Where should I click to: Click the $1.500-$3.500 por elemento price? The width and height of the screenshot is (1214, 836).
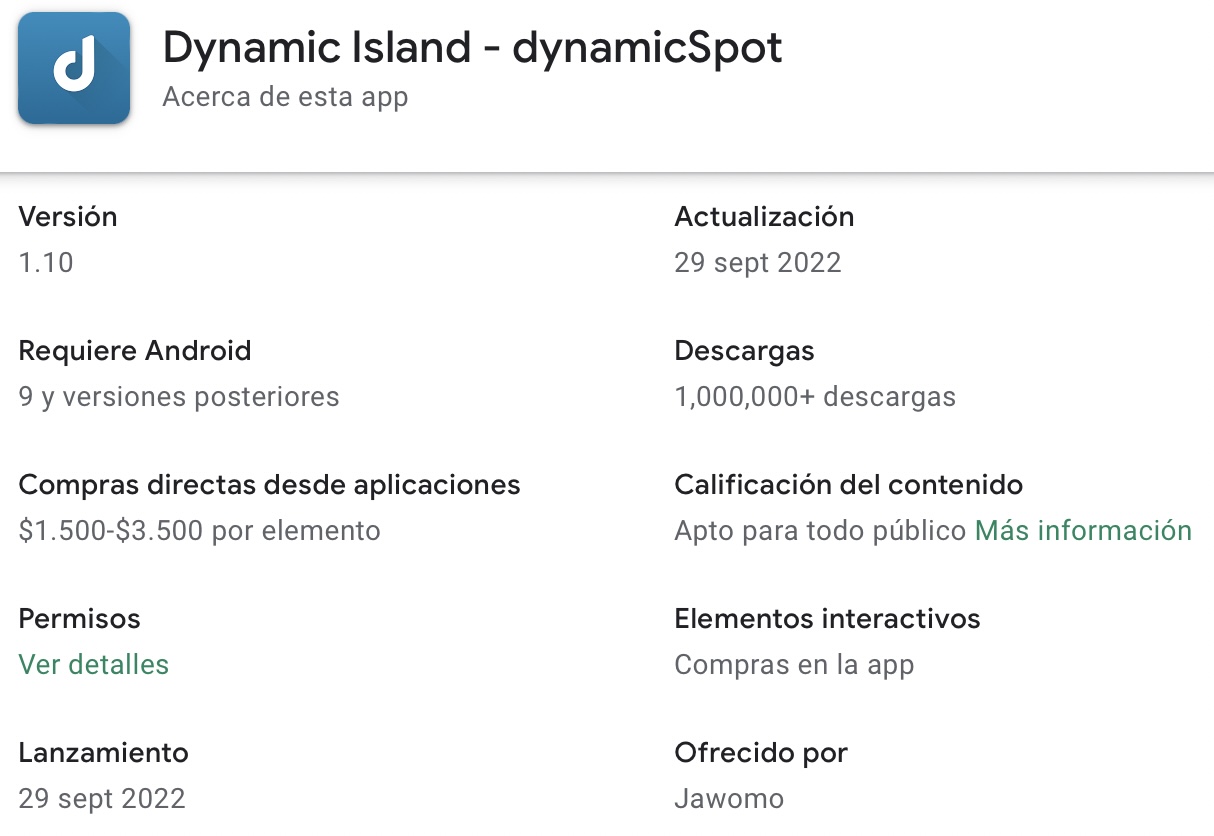[200, 531]
